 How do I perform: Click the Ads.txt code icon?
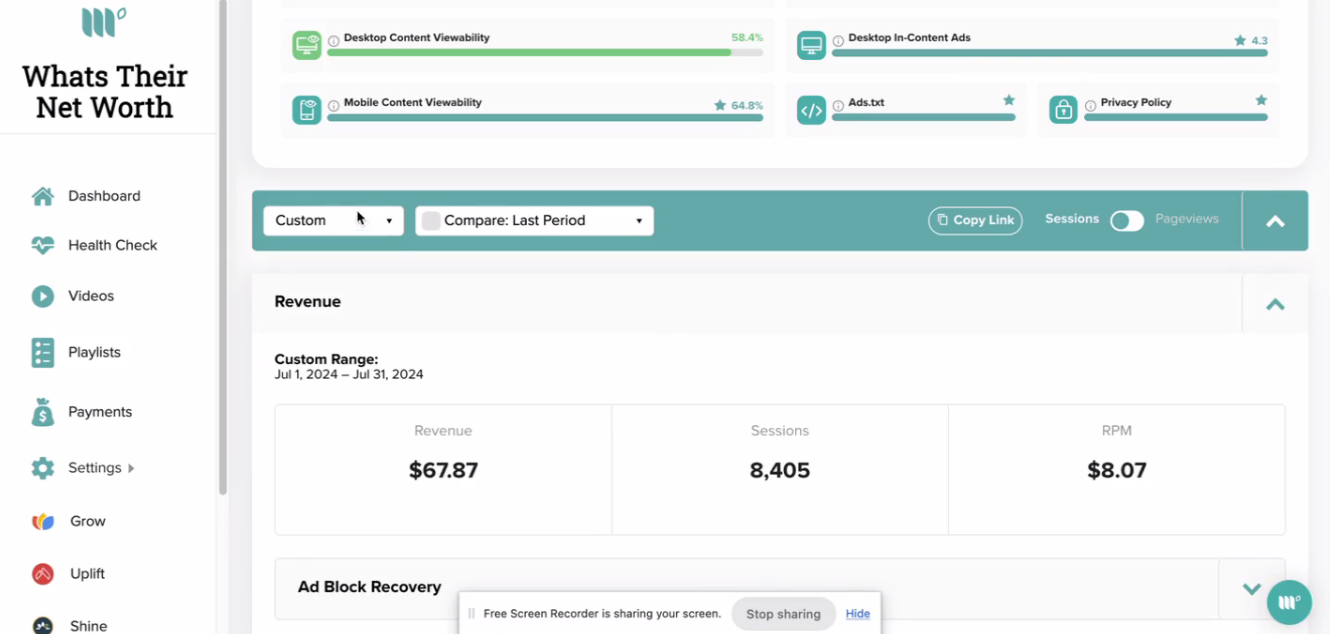point(811,110)
